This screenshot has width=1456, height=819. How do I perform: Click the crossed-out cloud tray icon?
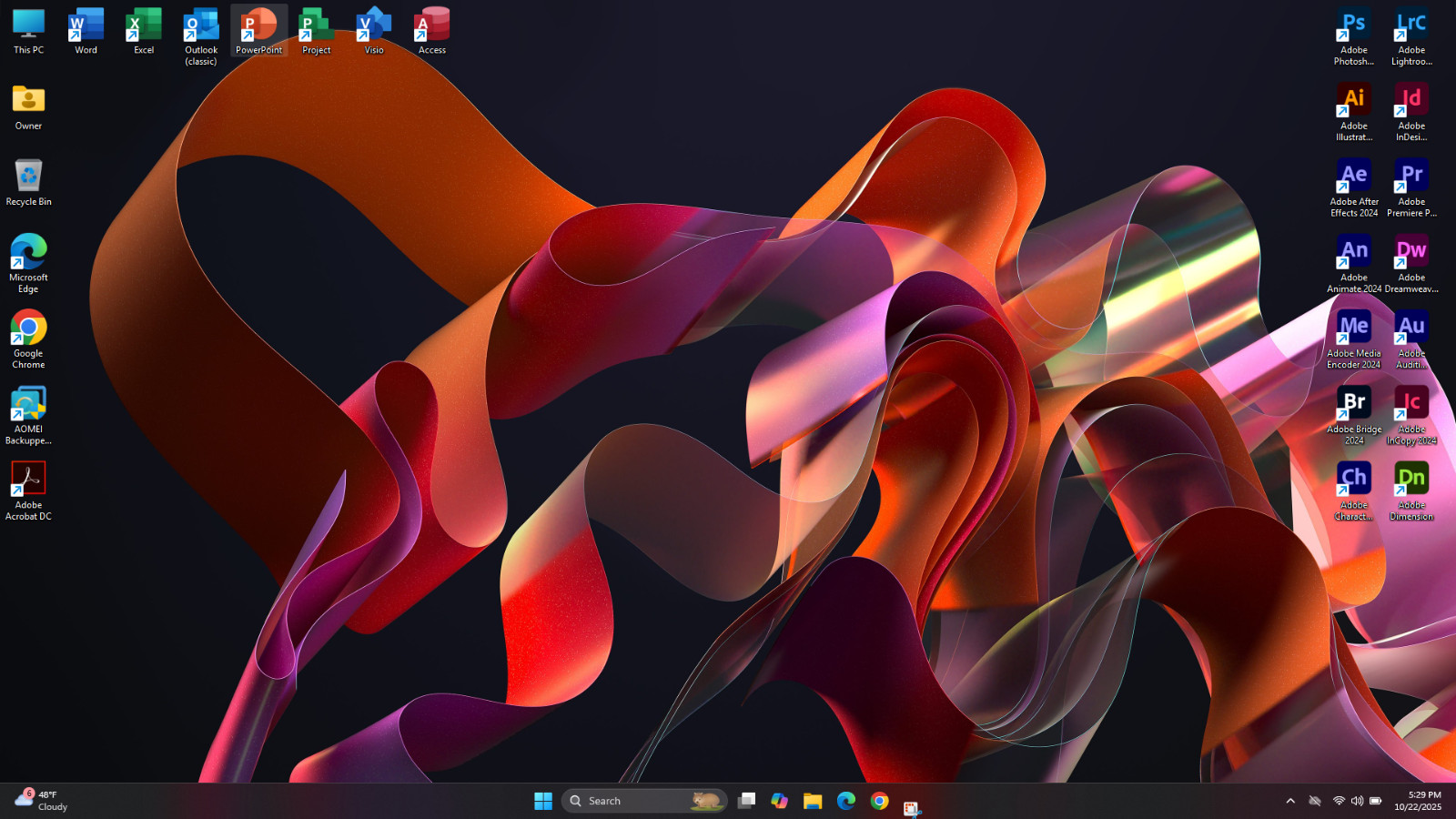pos(1315,801)
